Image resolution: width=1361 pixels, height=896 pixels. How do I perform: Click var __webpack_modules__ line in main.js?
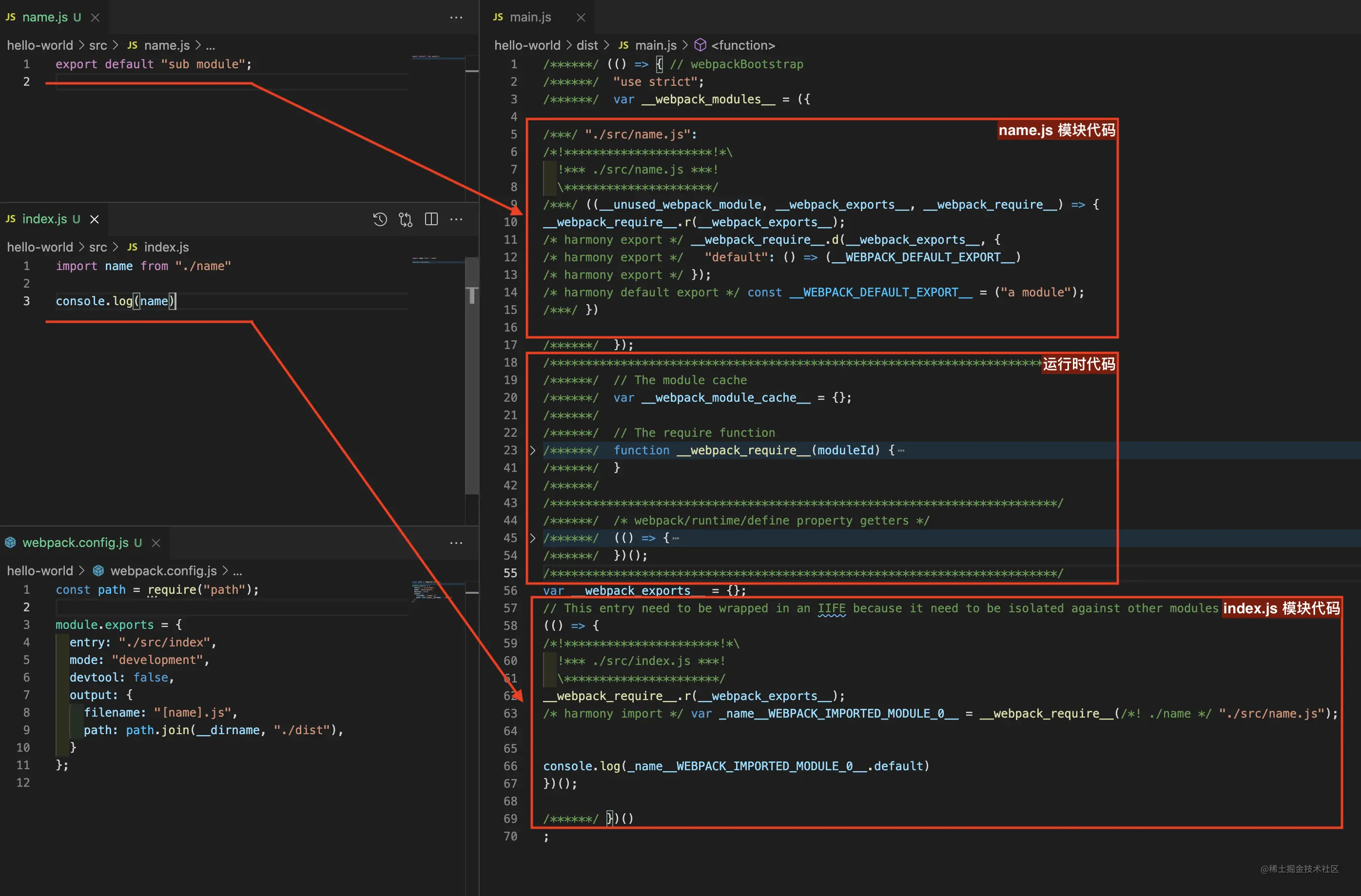677,99
